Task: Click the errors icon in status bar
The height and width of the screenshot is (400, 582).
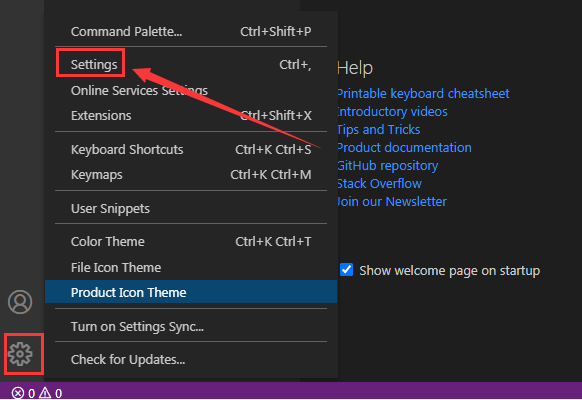Action: coord(17,393)
